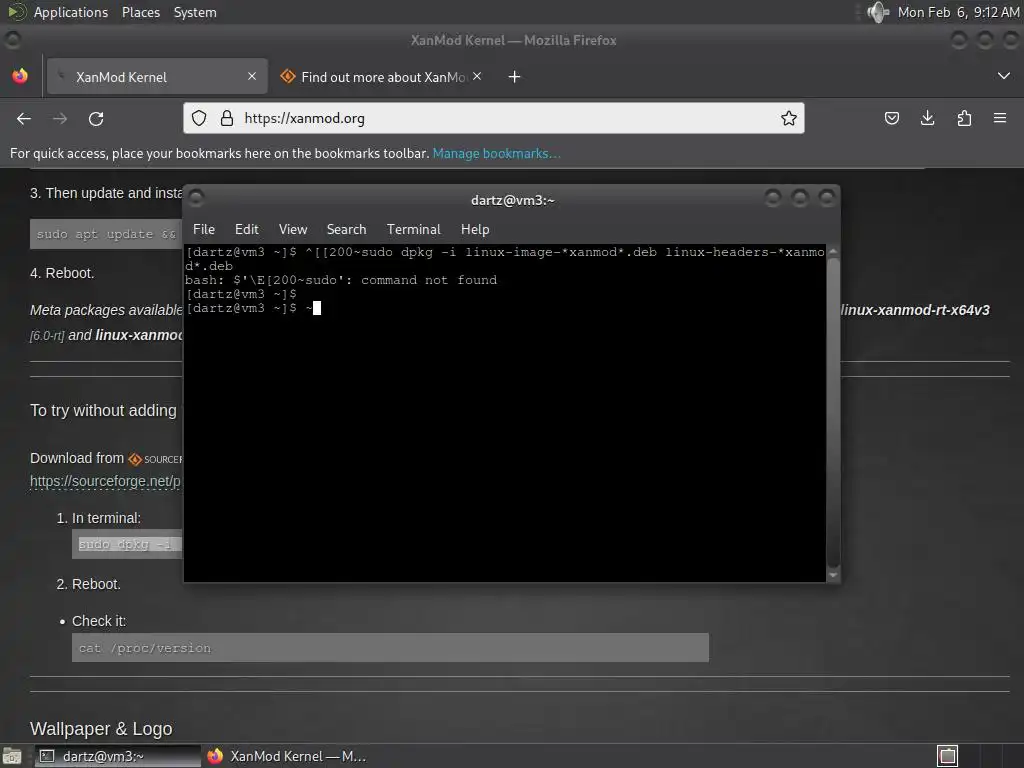Switch to the XanMod Kernel tab
Screen dimensions: 1024x768
point(157,76)
